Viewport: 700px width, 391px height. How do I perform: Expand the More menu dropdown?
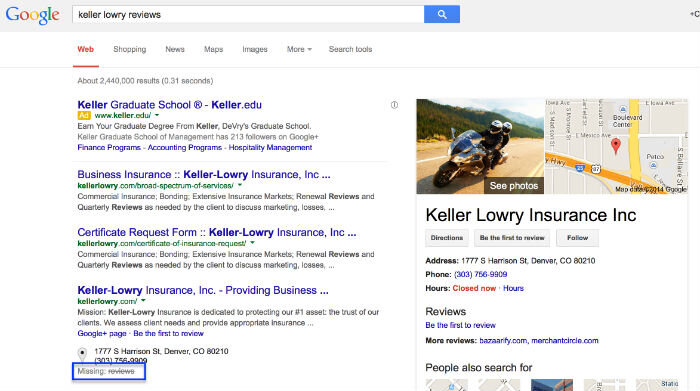click(x=299, y=49)
